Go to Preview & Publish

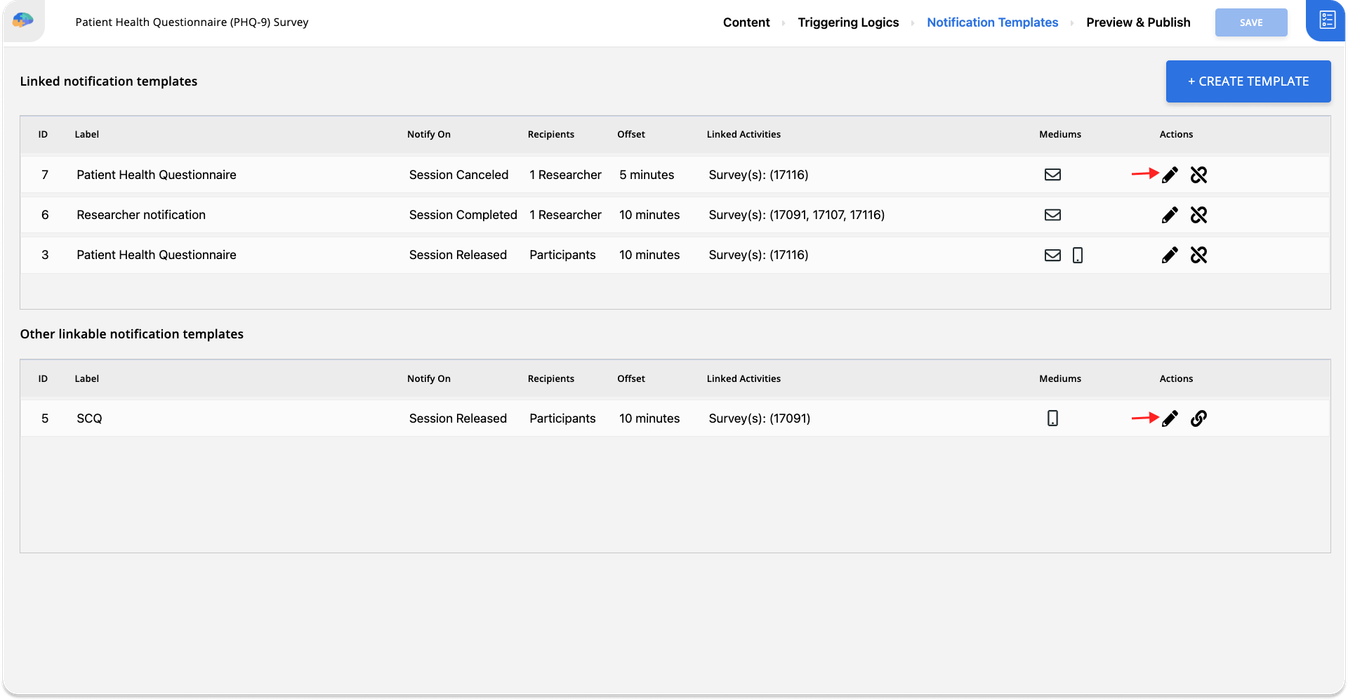tap(1138, 21)
